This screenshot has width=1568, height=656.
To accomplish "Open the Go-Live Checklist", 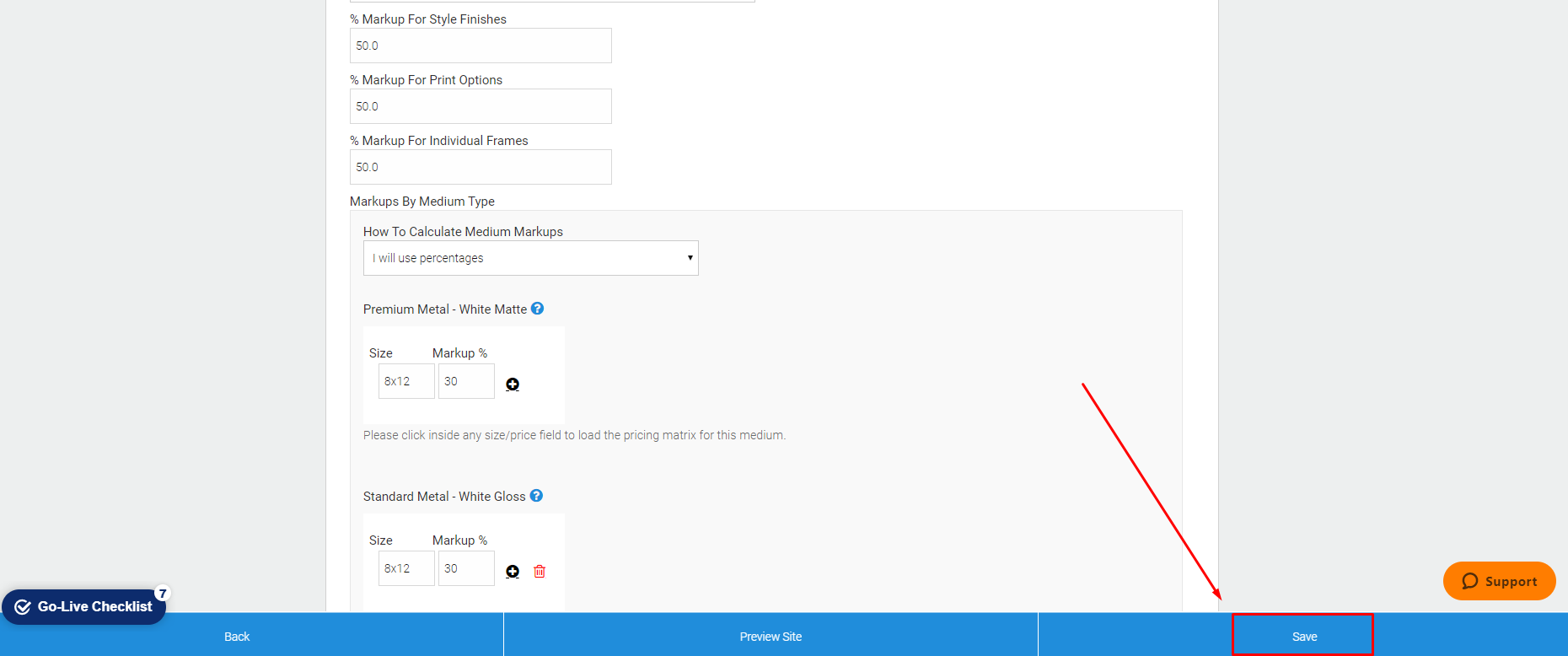I will click(84, 607).
